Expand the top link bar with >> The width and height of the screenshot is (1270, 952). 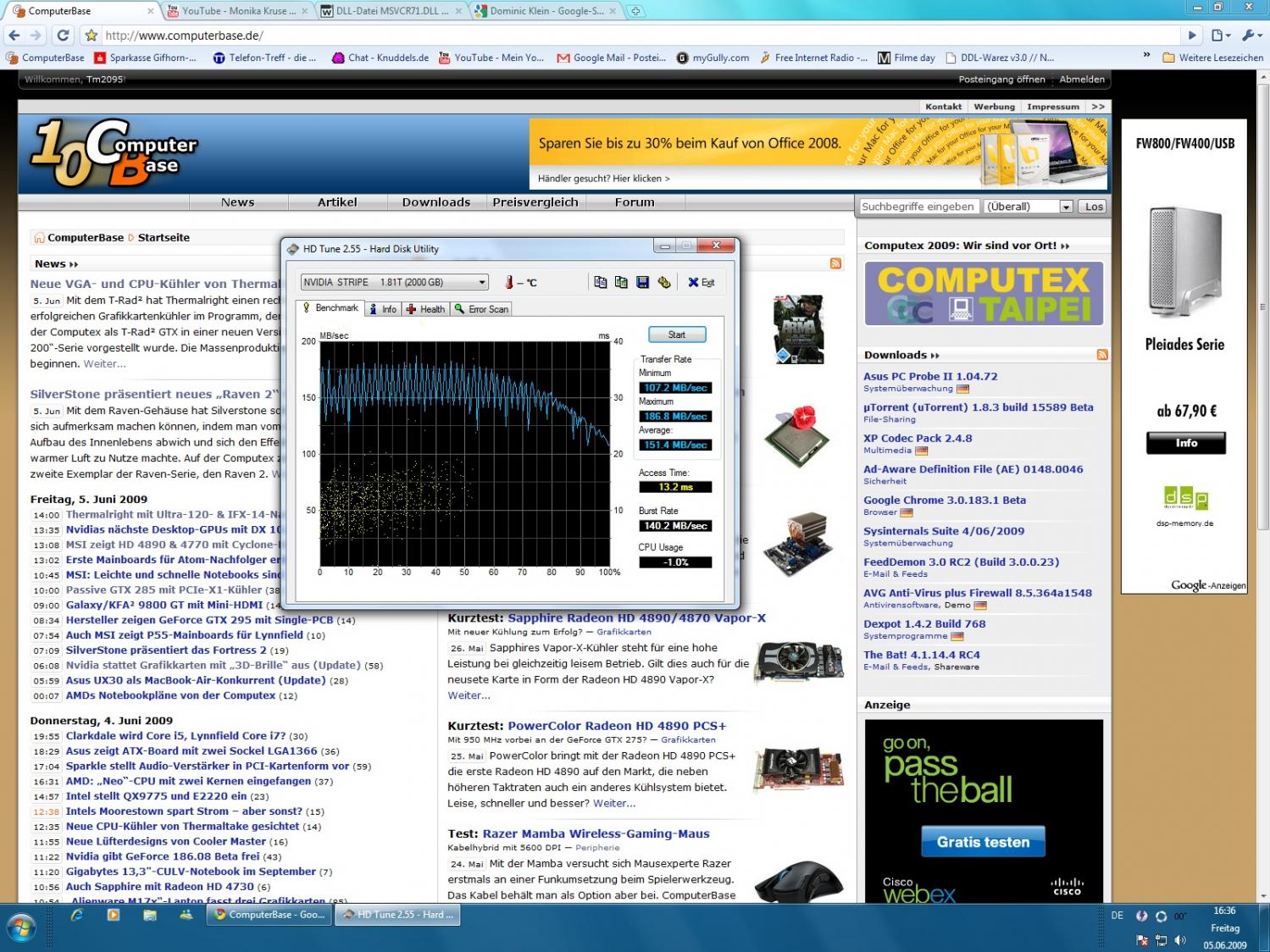[x=1098, y=107]
